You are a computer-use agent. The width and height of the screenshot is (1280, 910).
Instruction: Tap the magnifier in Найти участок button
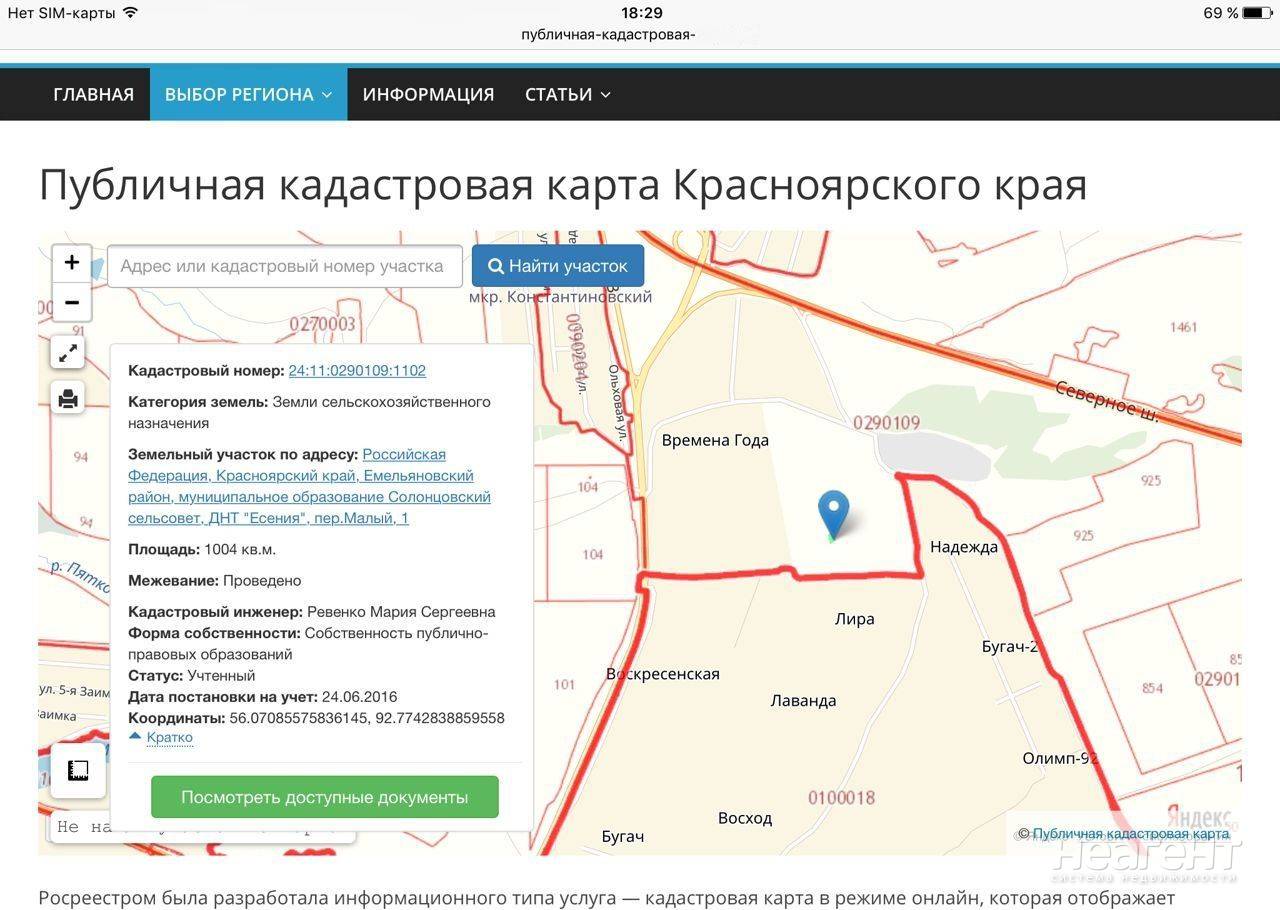tap(495, 266)
